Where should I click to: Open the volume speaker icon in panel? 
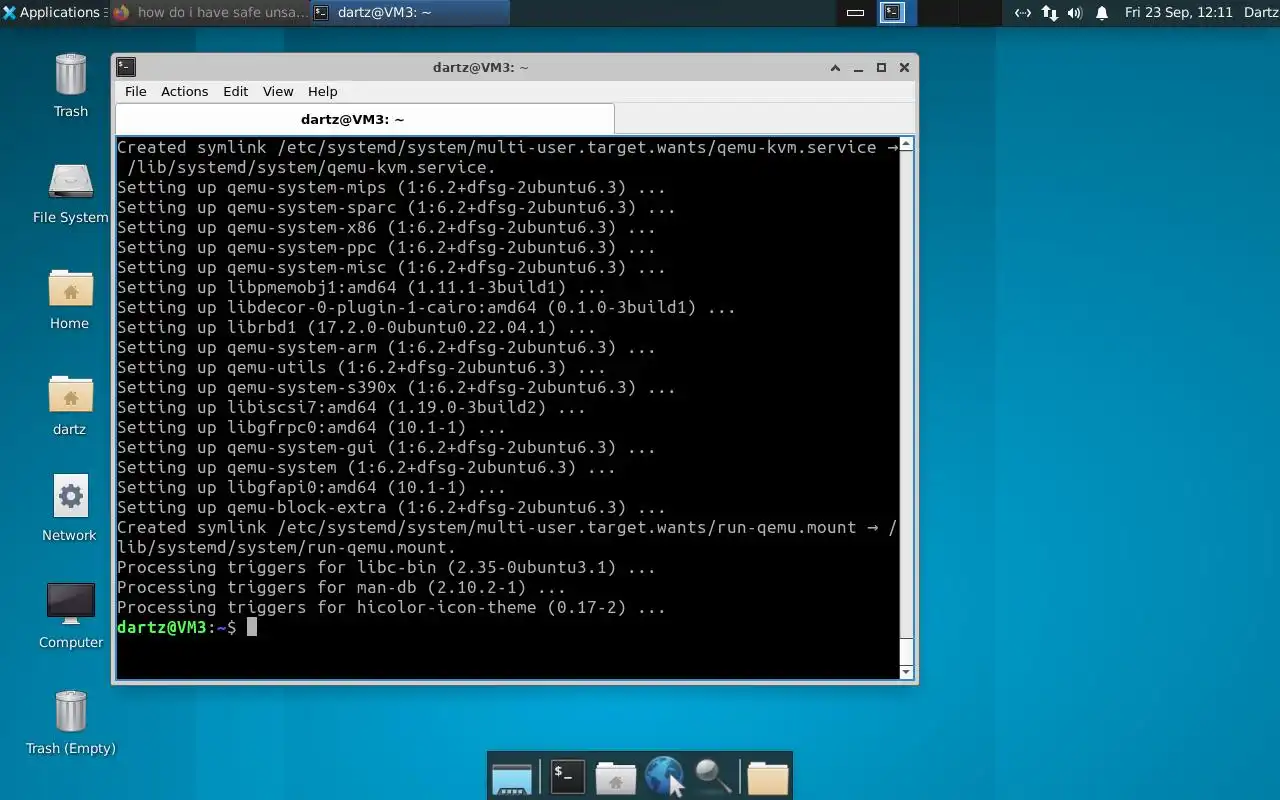tap(1075, 13)
